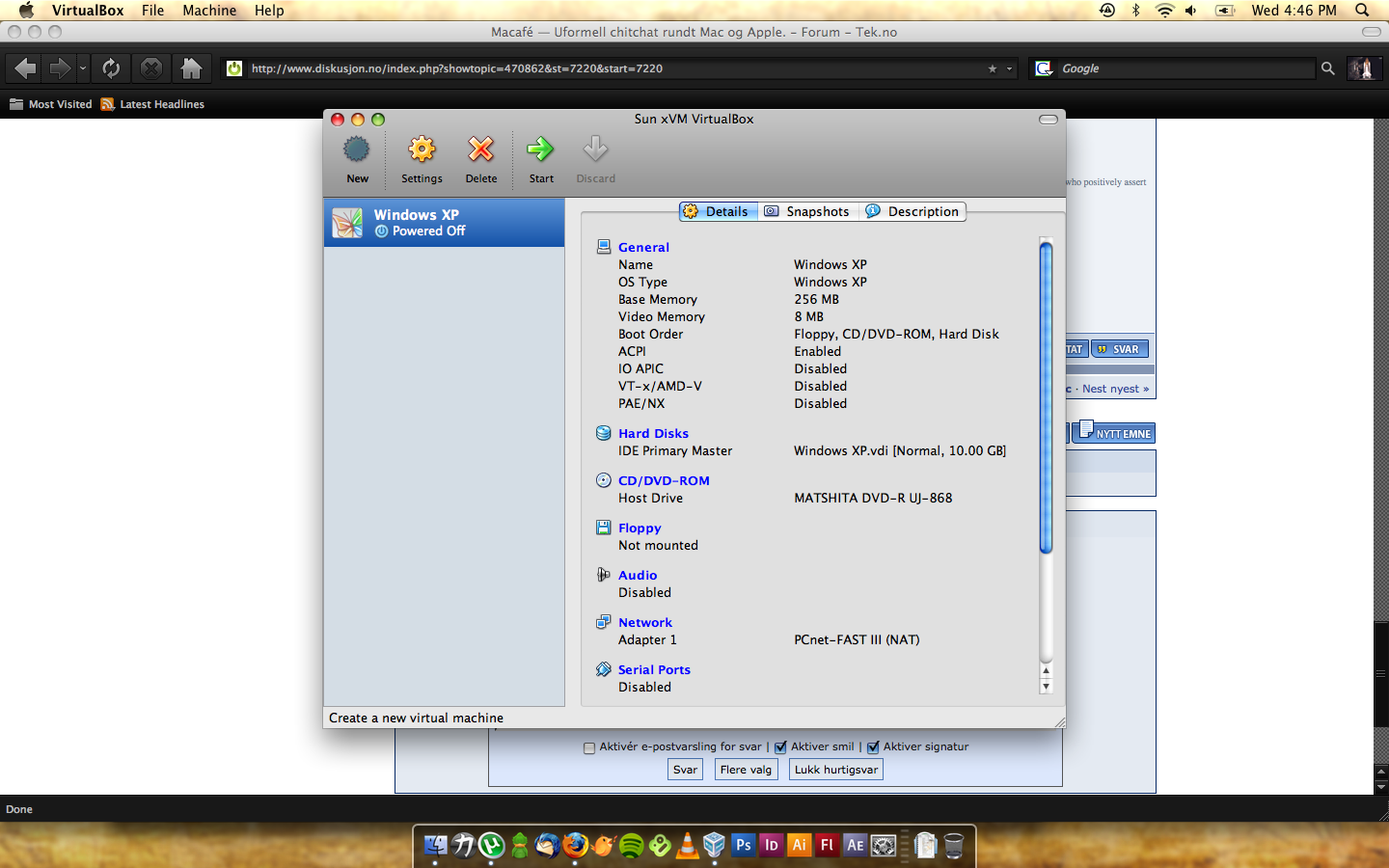This screenshot has width=1389, height=868.
Task: Open the volume control in menu bar
Action: (1191, 11)
